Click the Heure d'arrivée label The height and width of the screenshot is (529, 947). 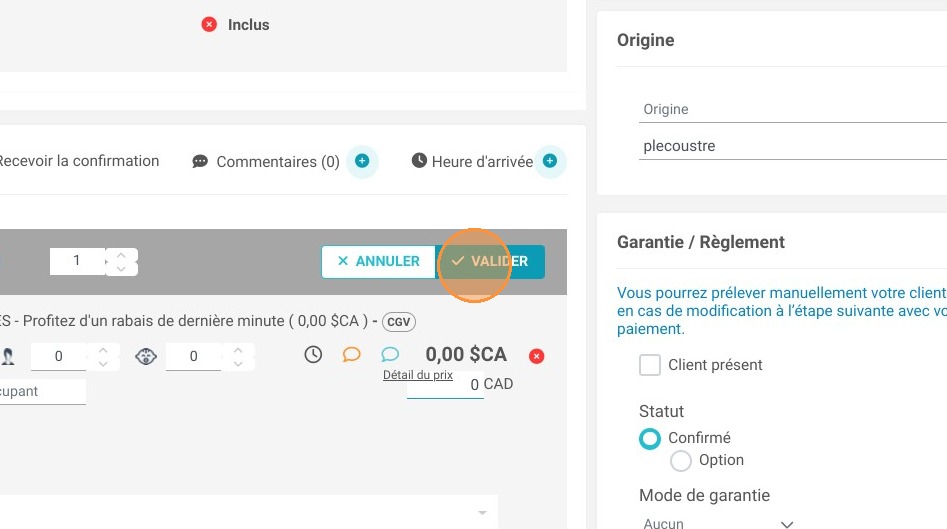[482, 162]
